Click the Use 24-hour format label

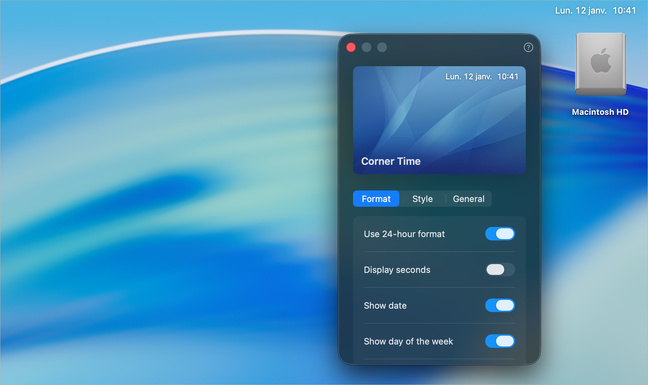[x=404, y=234]
